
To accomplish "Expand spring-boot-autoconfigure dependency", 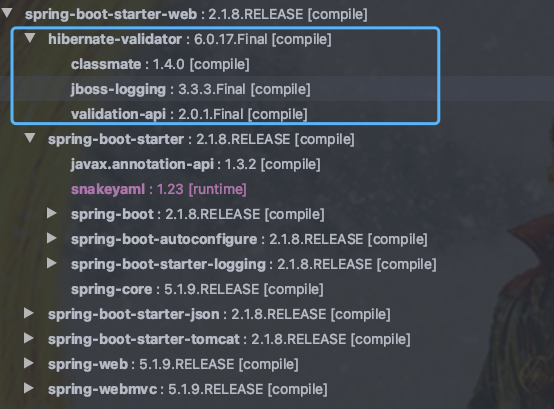I will tap(52, 238).
